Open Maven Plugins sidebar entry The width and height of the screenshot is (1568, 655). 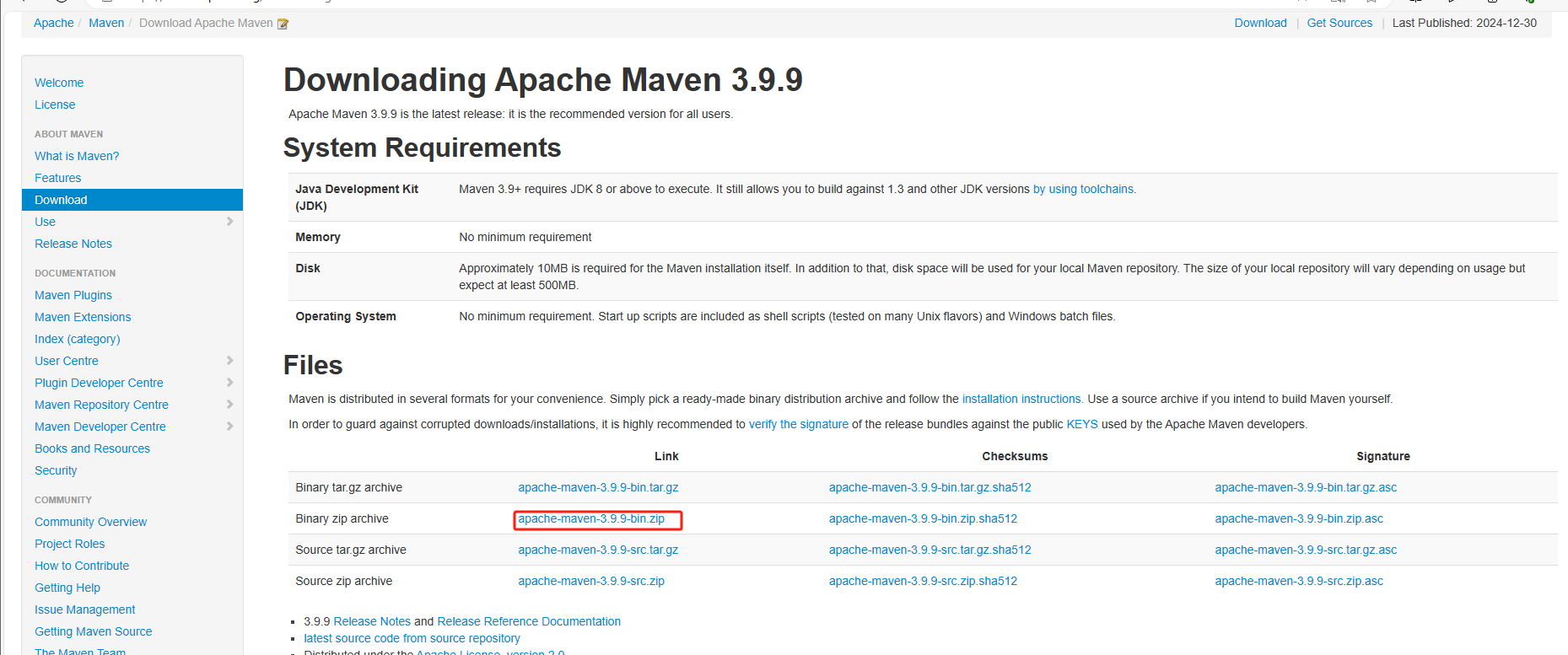73,295
